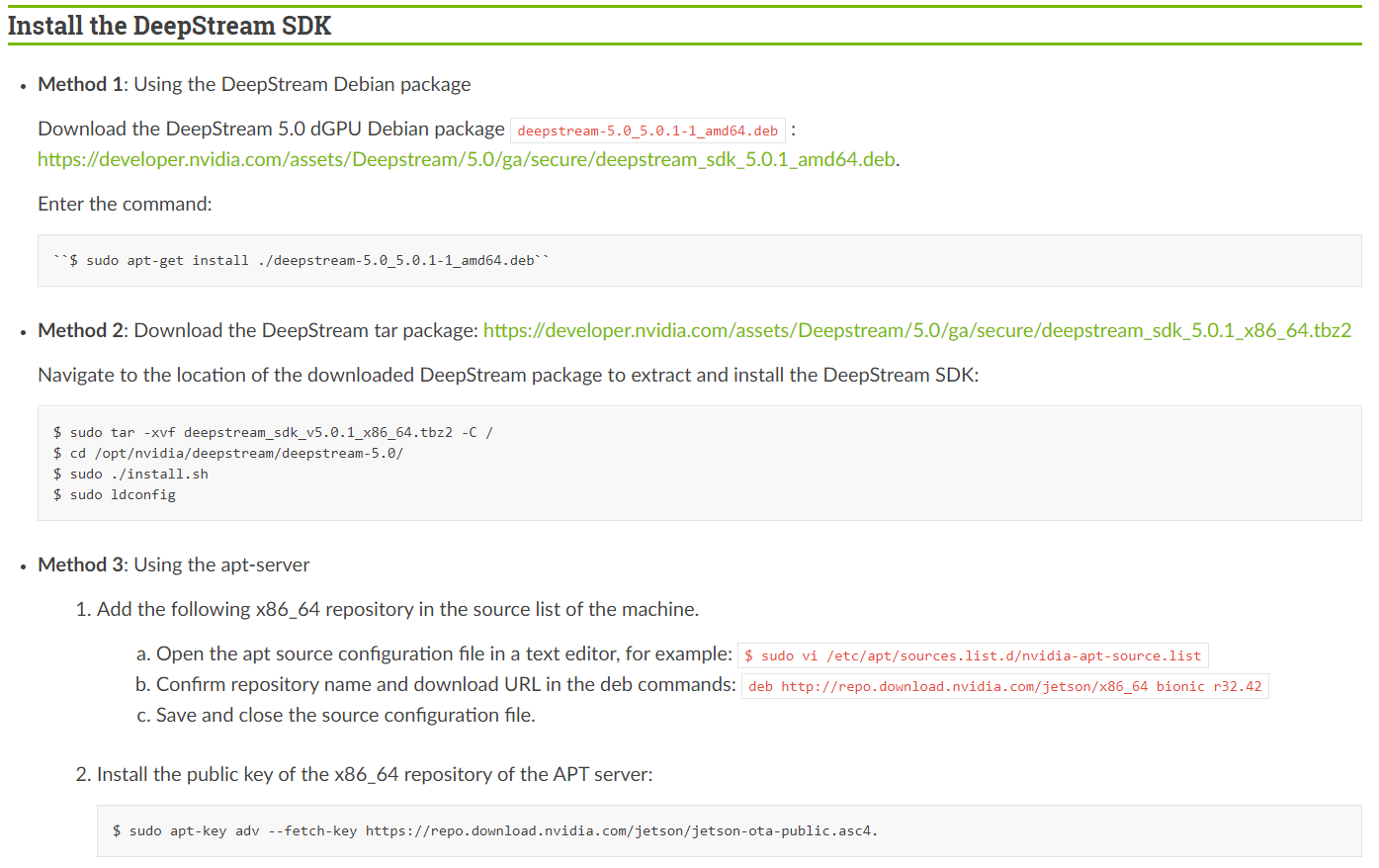1379x868 pixels.
Task: Select the nvidia-apt-source.list inline code snippet
Action: tap(972, 654)
